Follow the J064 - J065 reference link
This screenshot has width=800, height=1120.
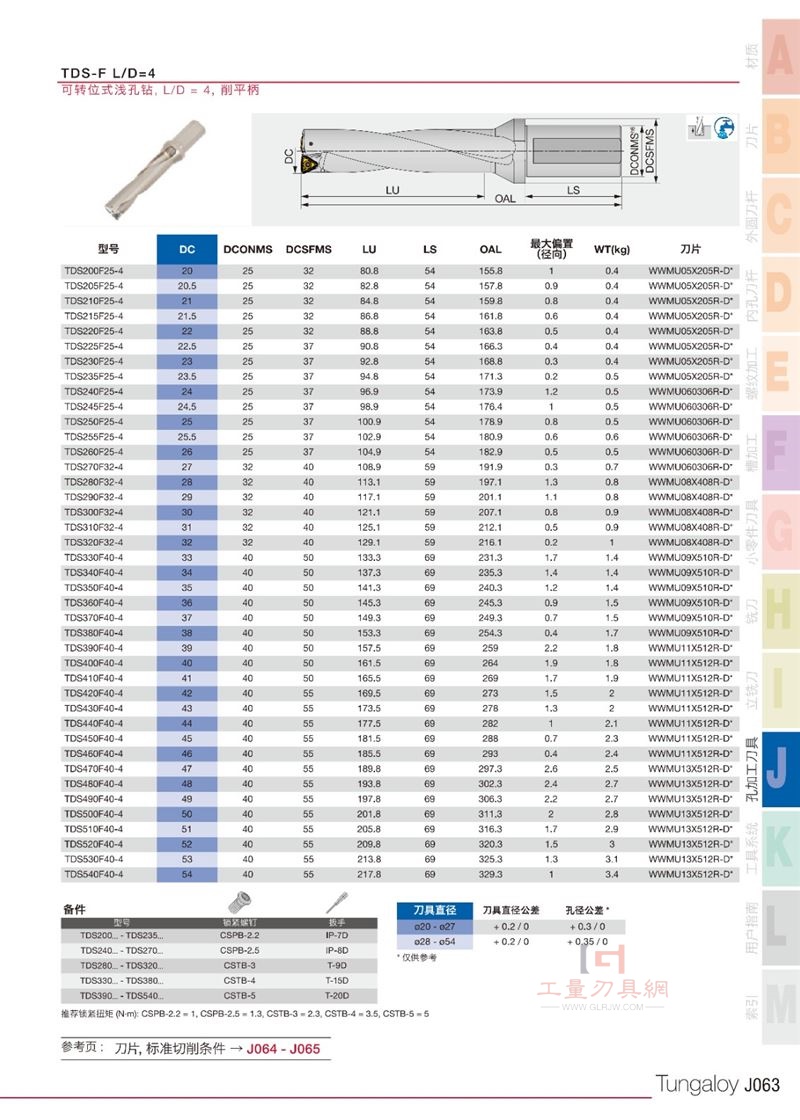[x=283, y=1049]
